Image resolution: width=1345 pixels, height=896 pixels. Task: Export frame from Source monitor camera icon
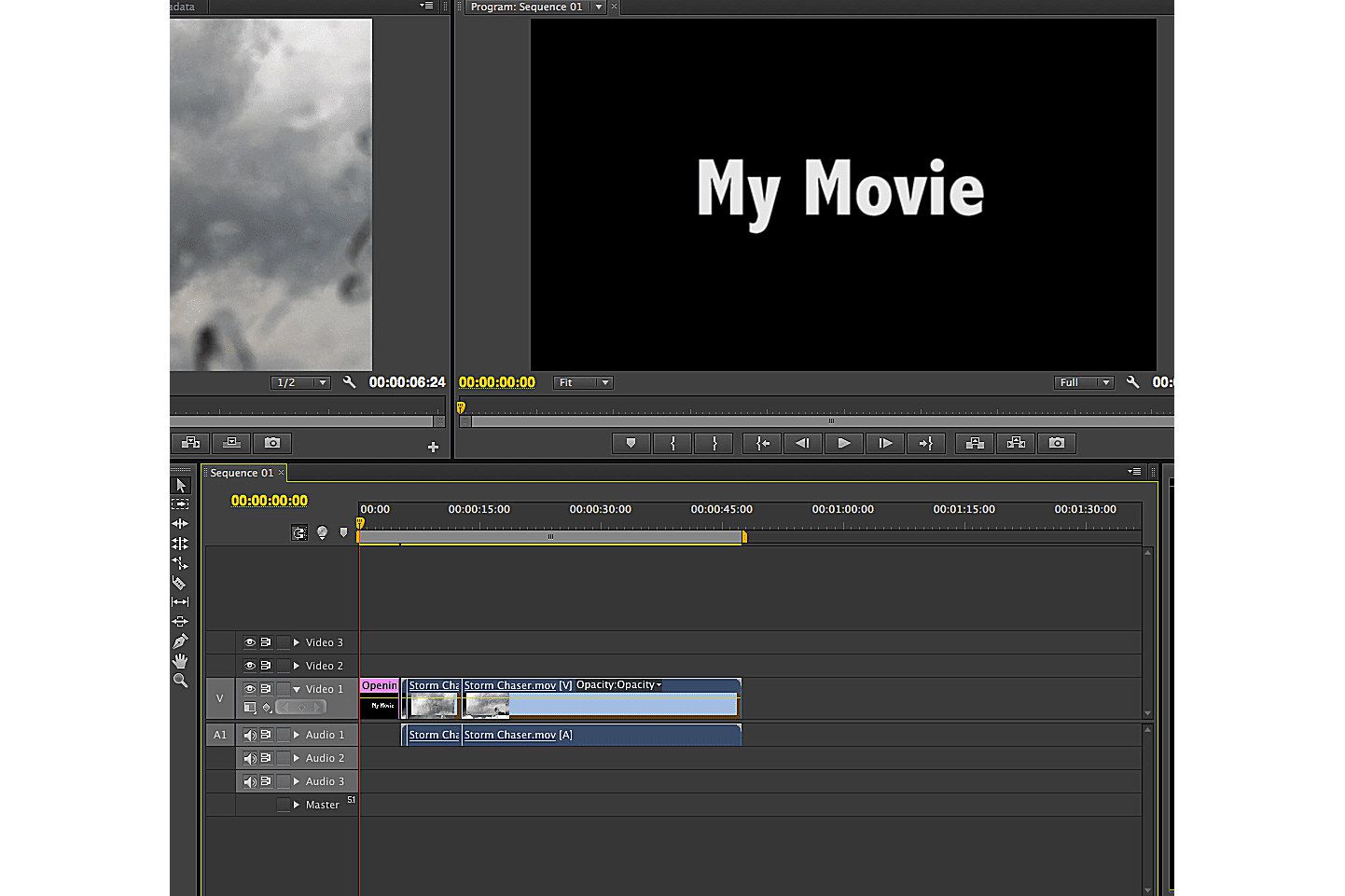[x=272, y=443]
